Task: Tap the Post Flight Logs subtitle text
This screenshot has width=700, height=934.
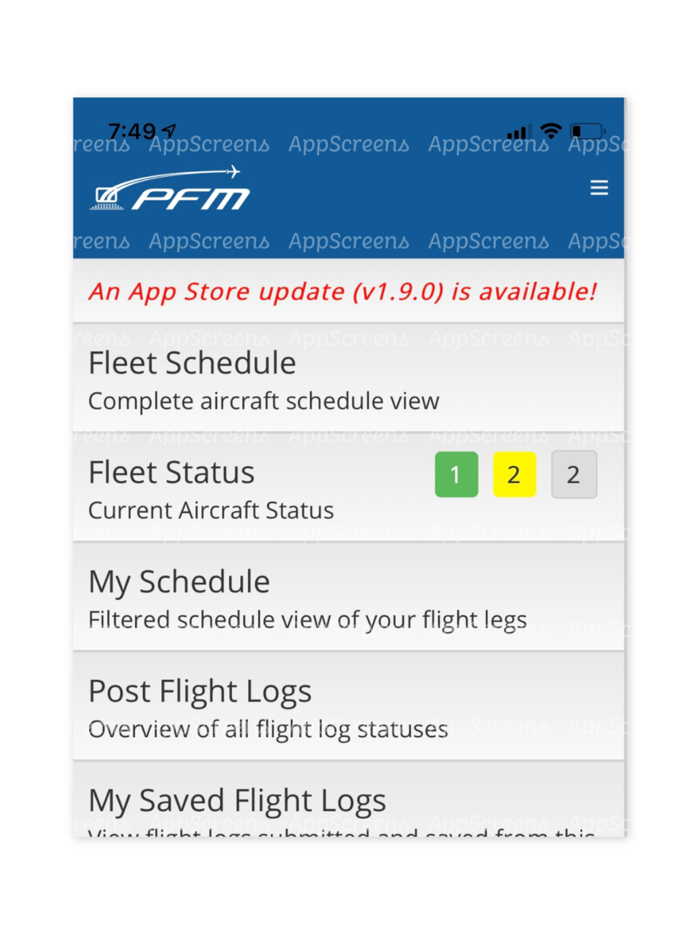Action: (x=267, y=729)
